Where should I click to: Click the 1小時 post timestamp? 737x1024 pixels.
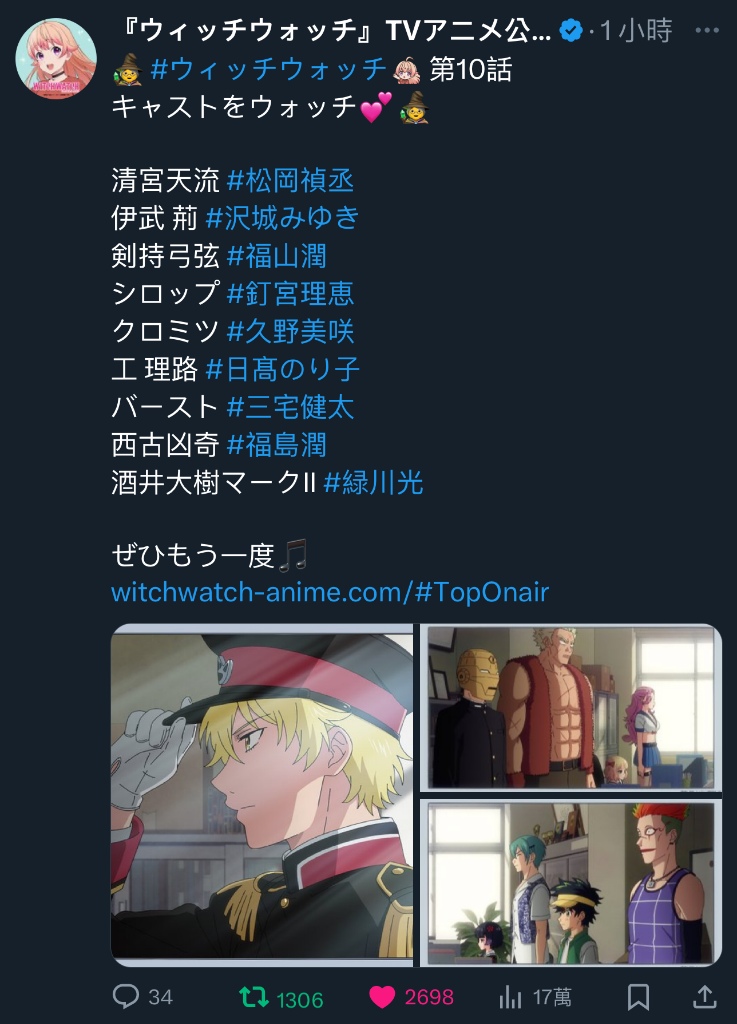635,30
